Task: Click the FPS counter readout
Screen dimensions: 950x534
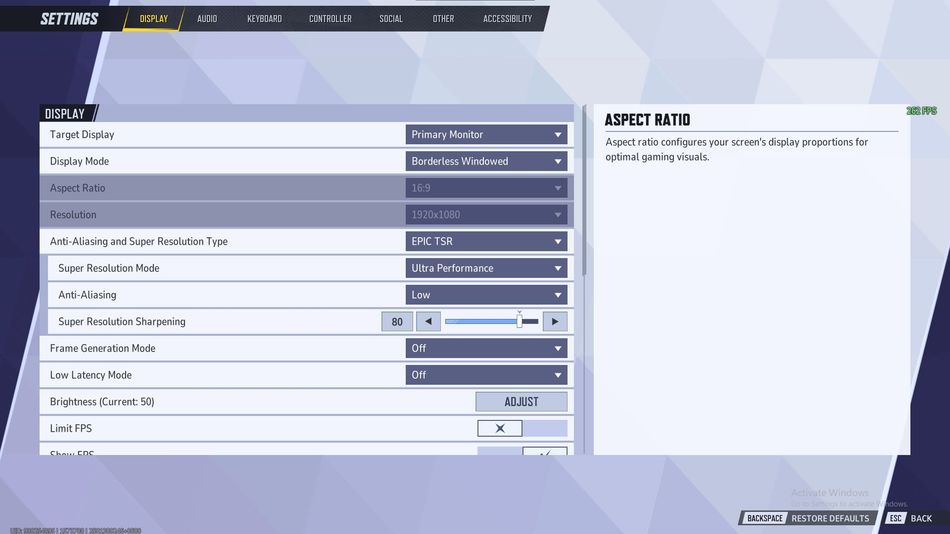Action: (x=921, y=111)
